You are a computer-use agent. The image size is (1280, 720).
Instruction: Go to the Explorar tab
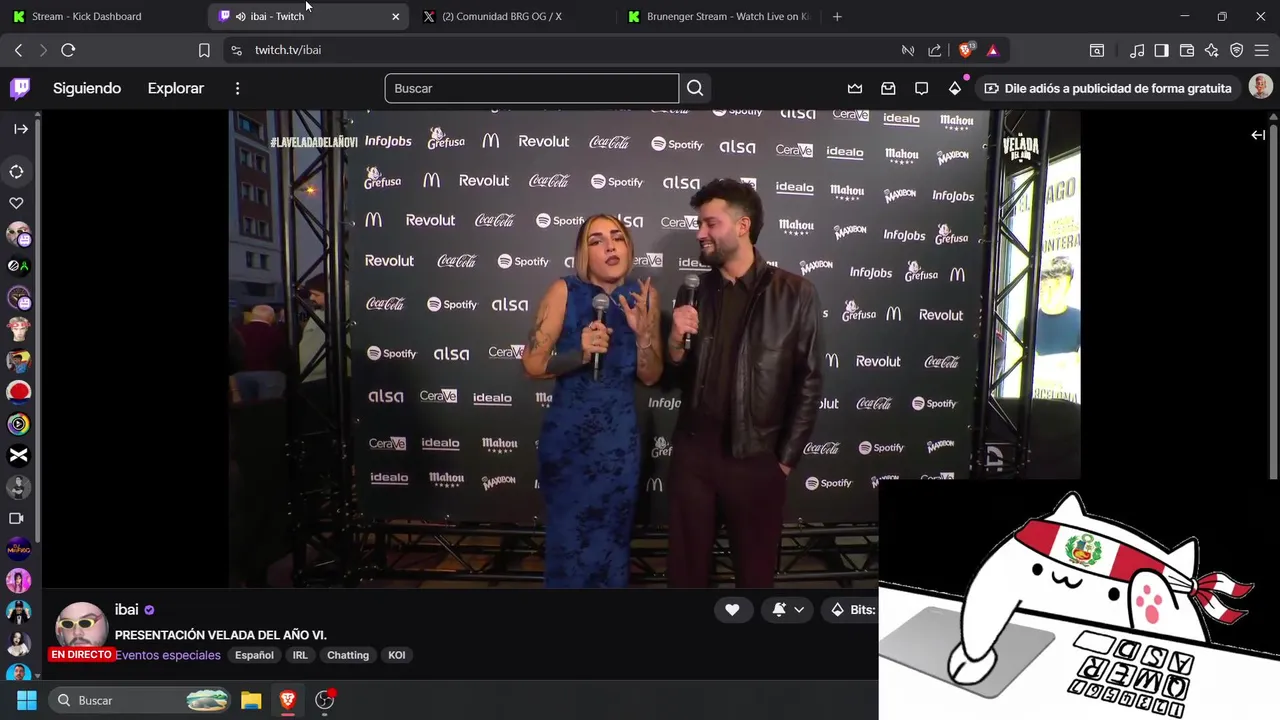[x=176, y=88]
